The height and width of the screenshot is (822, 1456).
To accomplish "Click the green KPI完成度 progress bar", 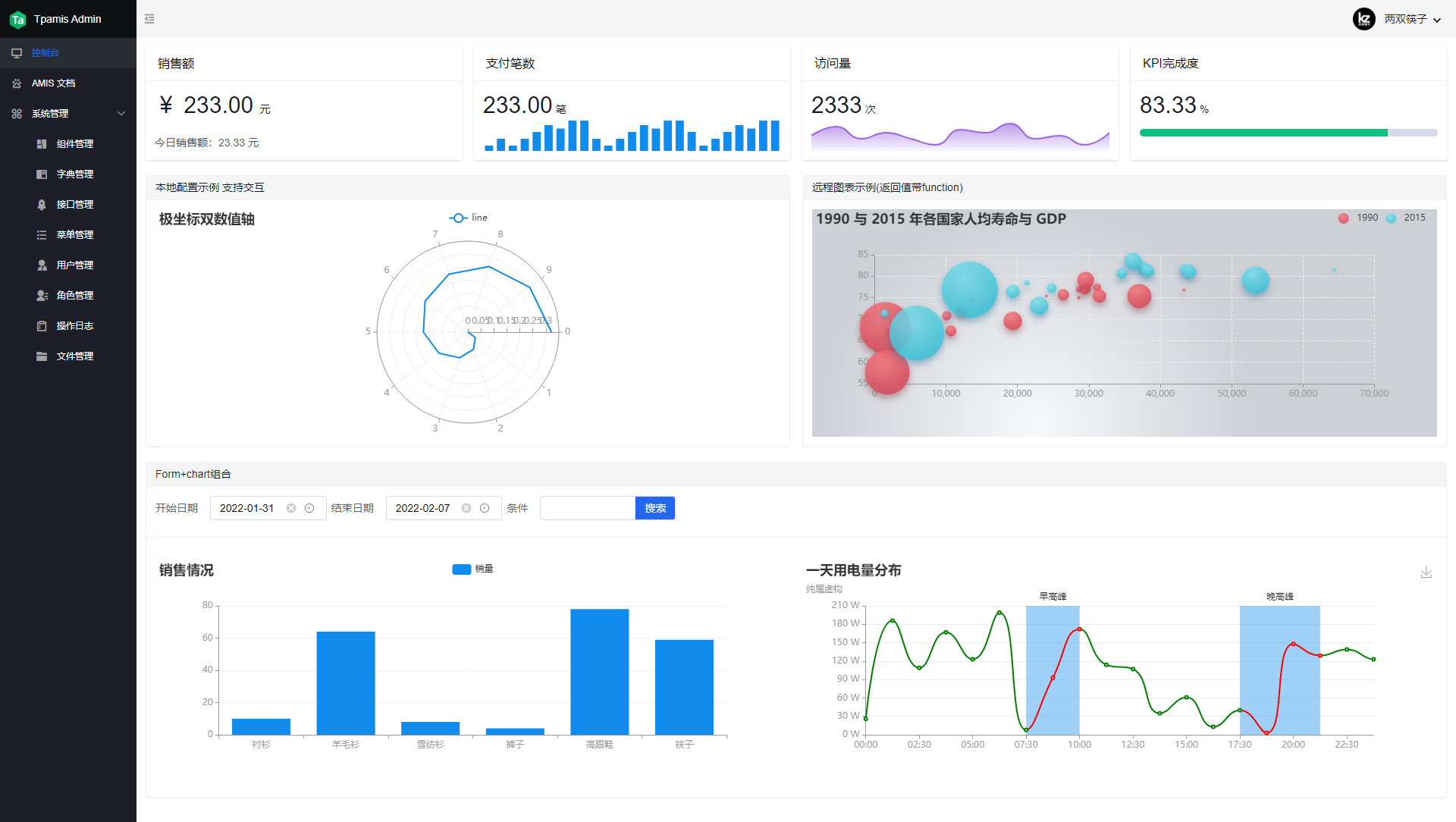I will point(1263,133).
